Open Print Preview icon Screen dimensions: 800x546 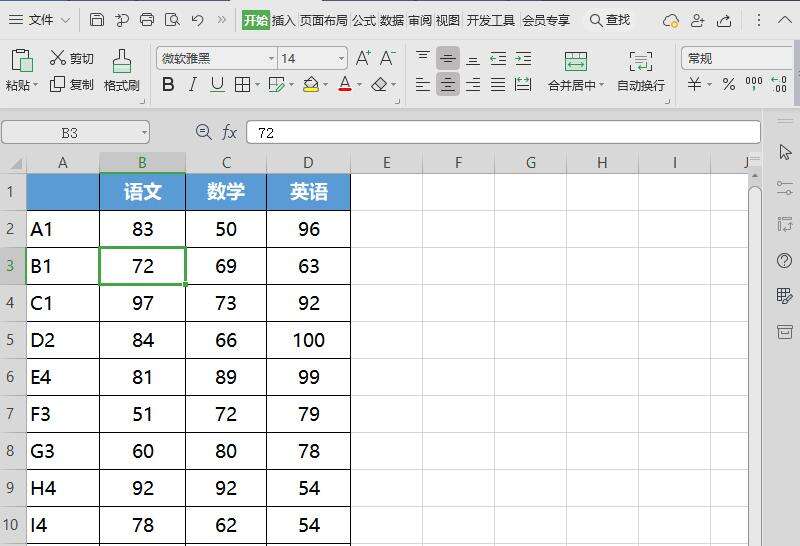(x=172, y=20)
